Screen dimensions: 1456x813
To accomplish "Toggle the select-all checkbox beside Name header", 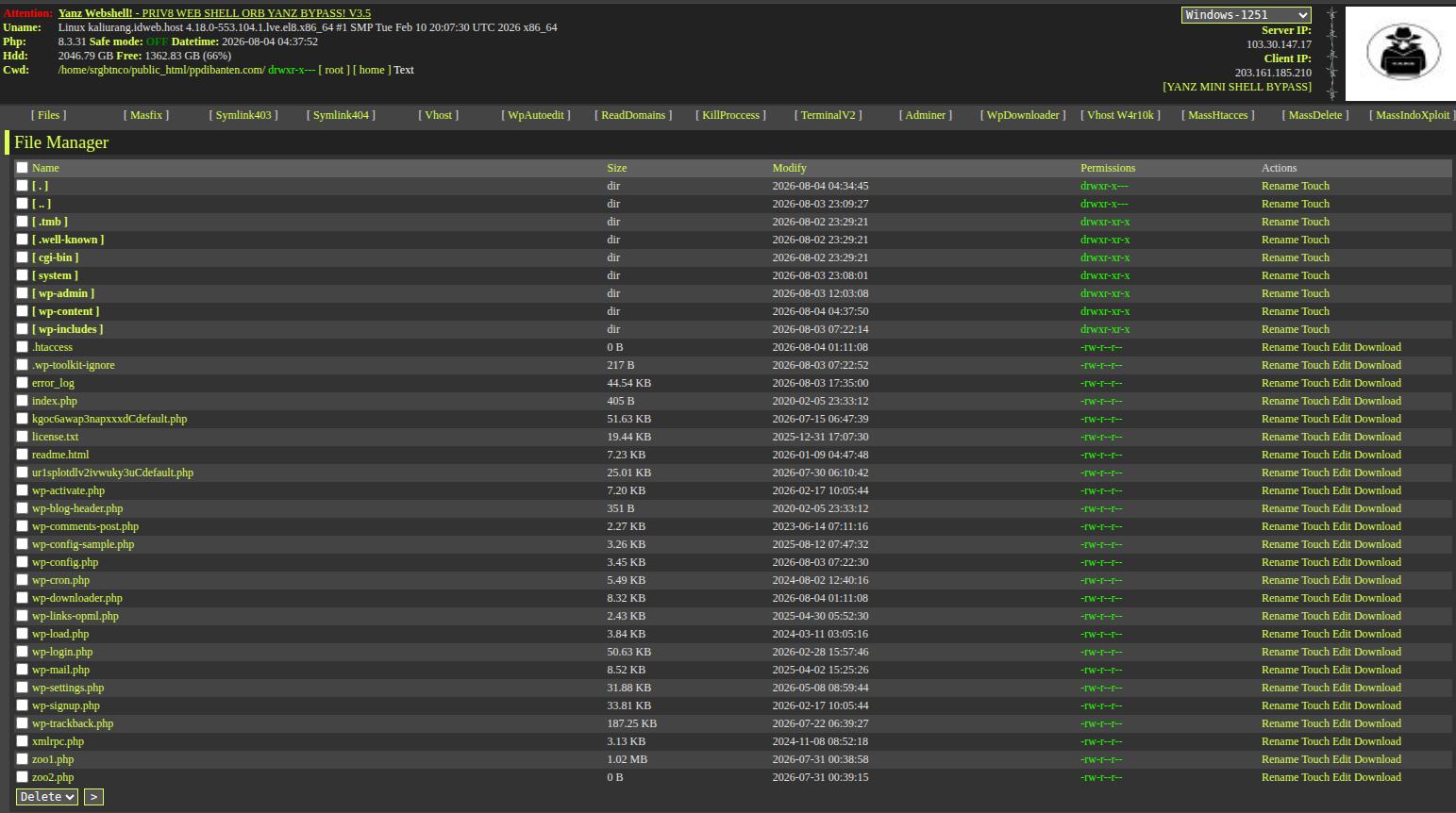I will click(x=23, y=168).
